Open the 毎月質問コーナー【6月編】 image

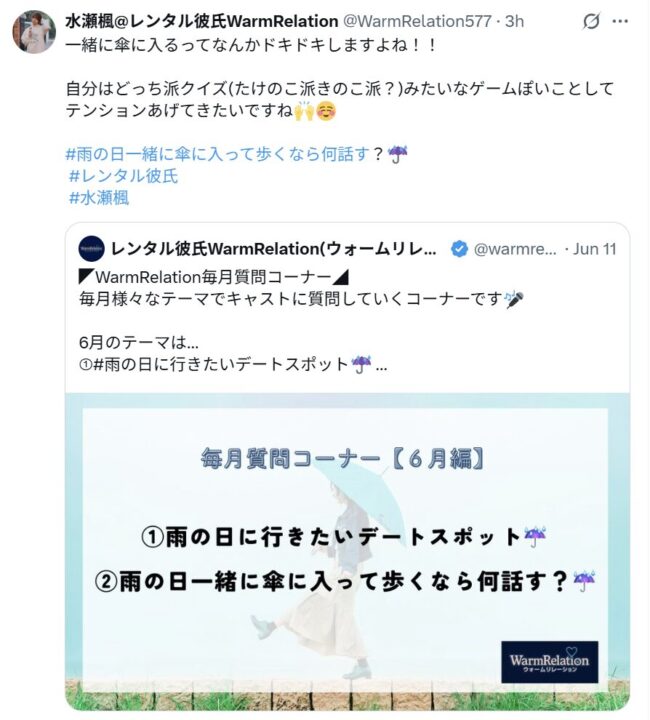click(347, 551)
